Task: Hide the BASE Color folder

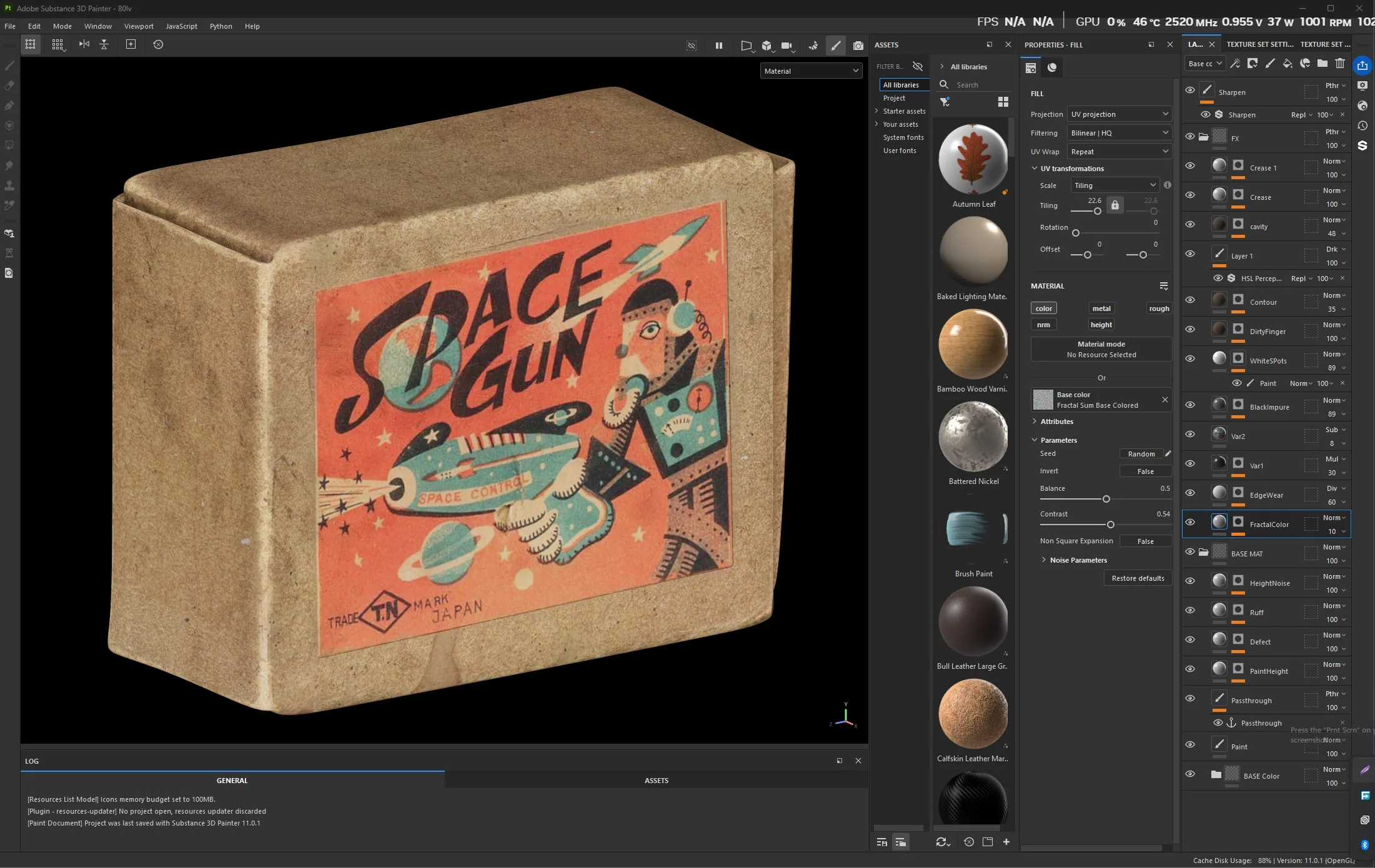Action: [x=1190, y=774]
